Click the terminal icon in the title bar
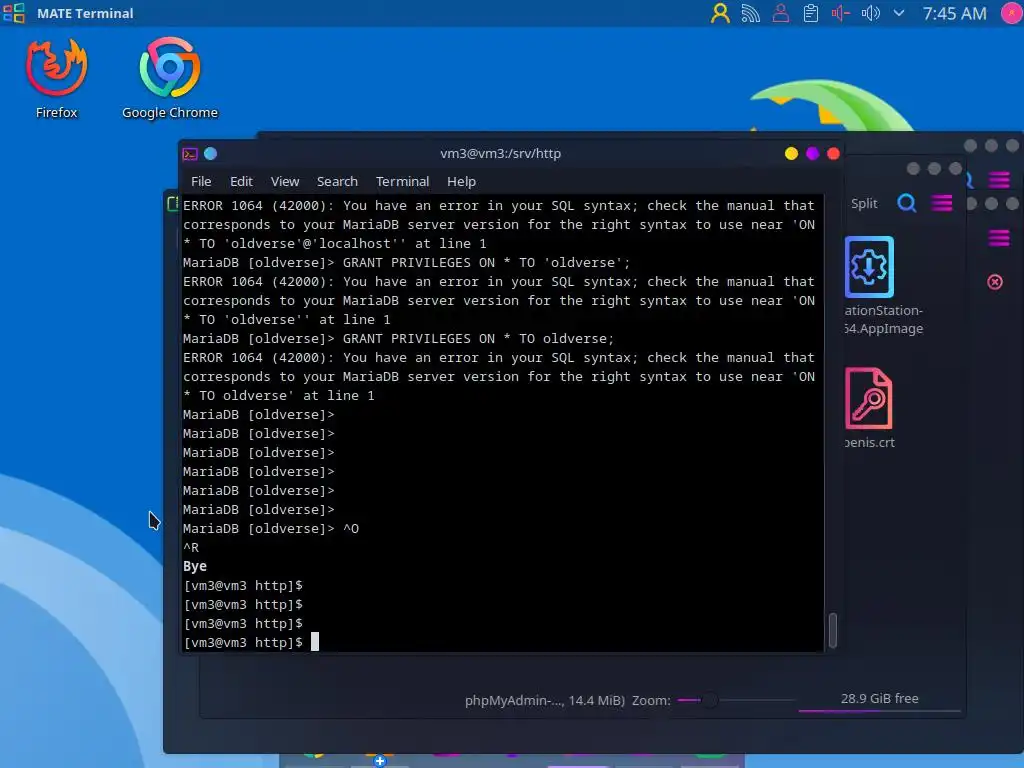The image size is (1024, 768). pos(190,154)
